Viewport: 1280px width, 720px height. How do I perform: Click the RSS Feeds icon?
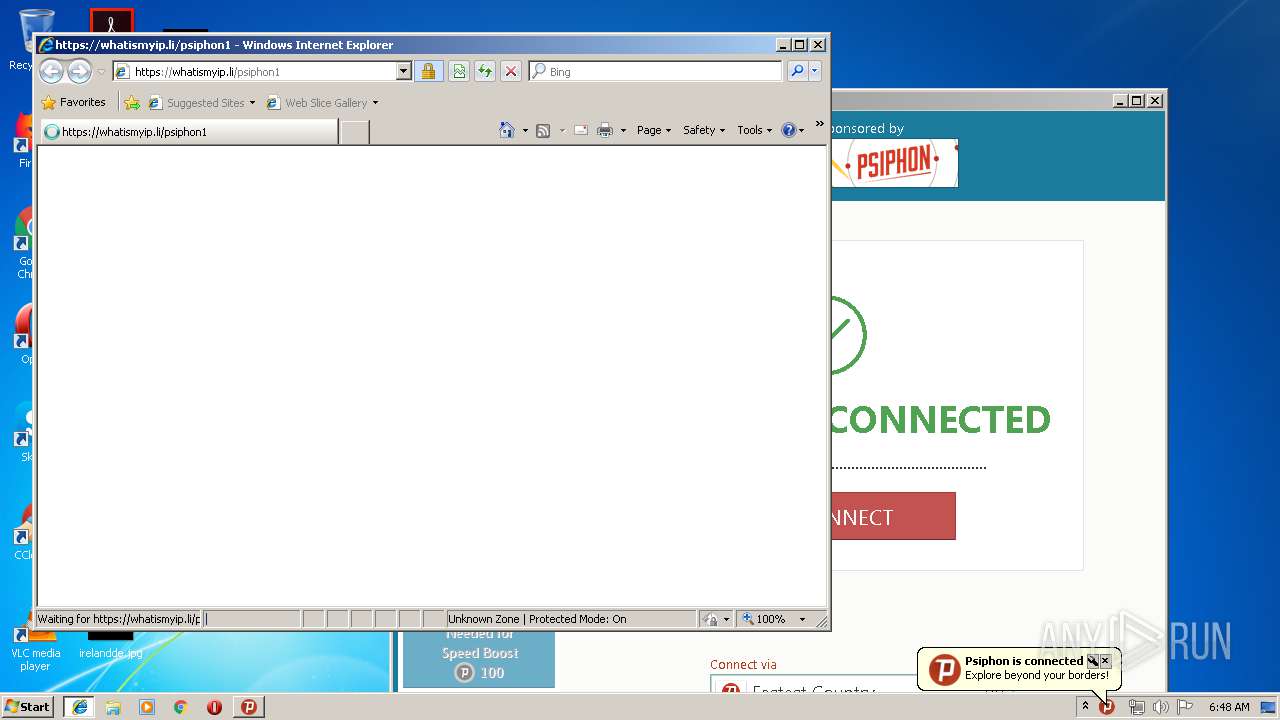click(x=543, y=130)
